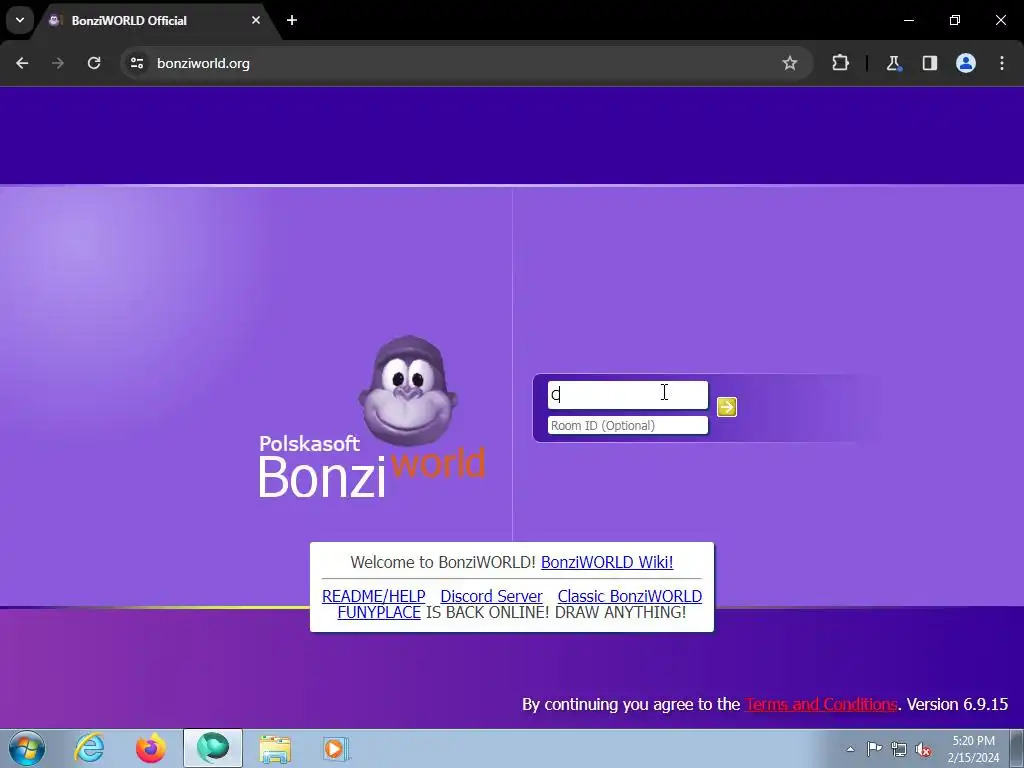Open the FUNYPLACE link
This screenshot has width=1024, height=768.
coord(379,613)
